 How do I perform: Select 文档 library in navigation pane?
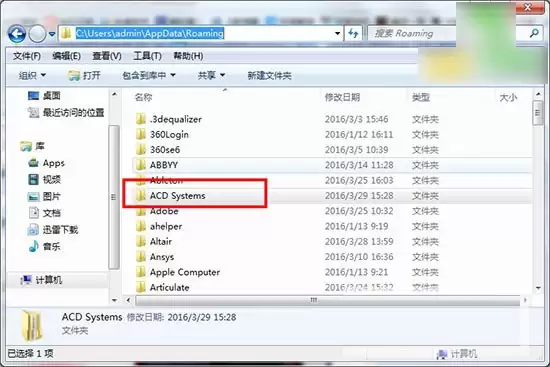coord(44,213)
